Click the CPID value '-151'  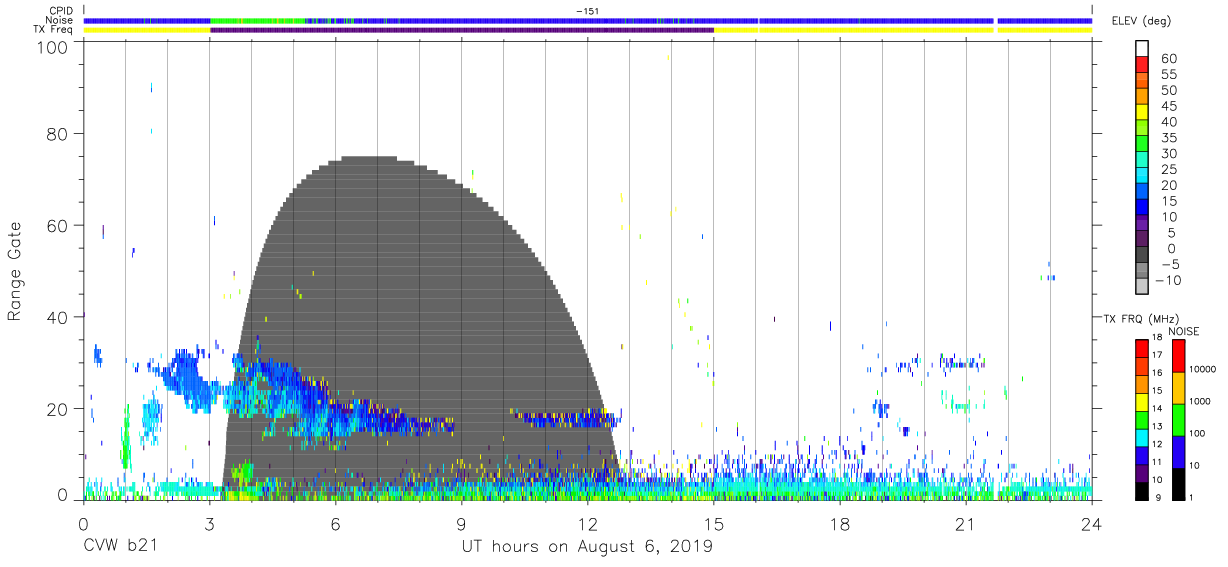pos(587,12)
